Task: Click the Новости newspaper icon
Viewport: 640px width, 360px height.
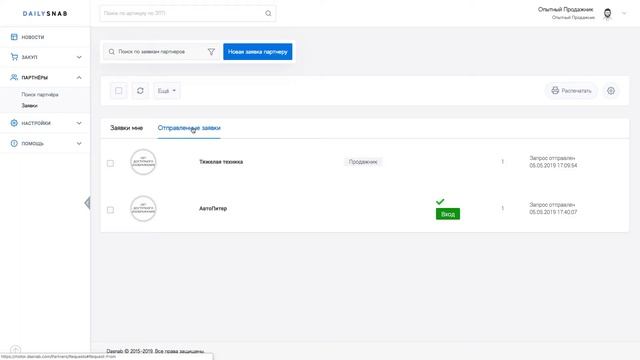Action: 14,37
